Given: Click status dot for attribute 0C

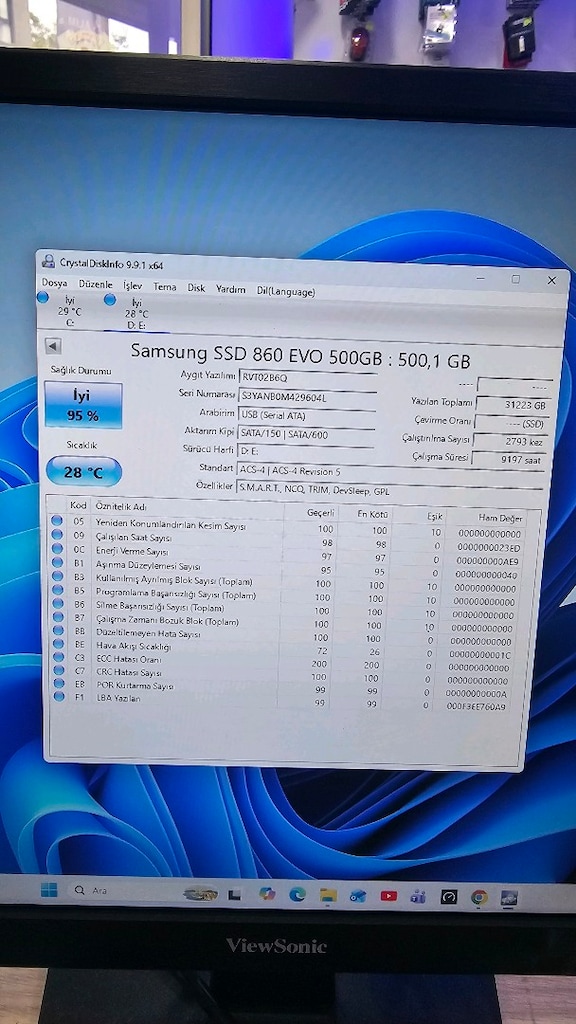Looking at the screenshot, I should point(57,549).
